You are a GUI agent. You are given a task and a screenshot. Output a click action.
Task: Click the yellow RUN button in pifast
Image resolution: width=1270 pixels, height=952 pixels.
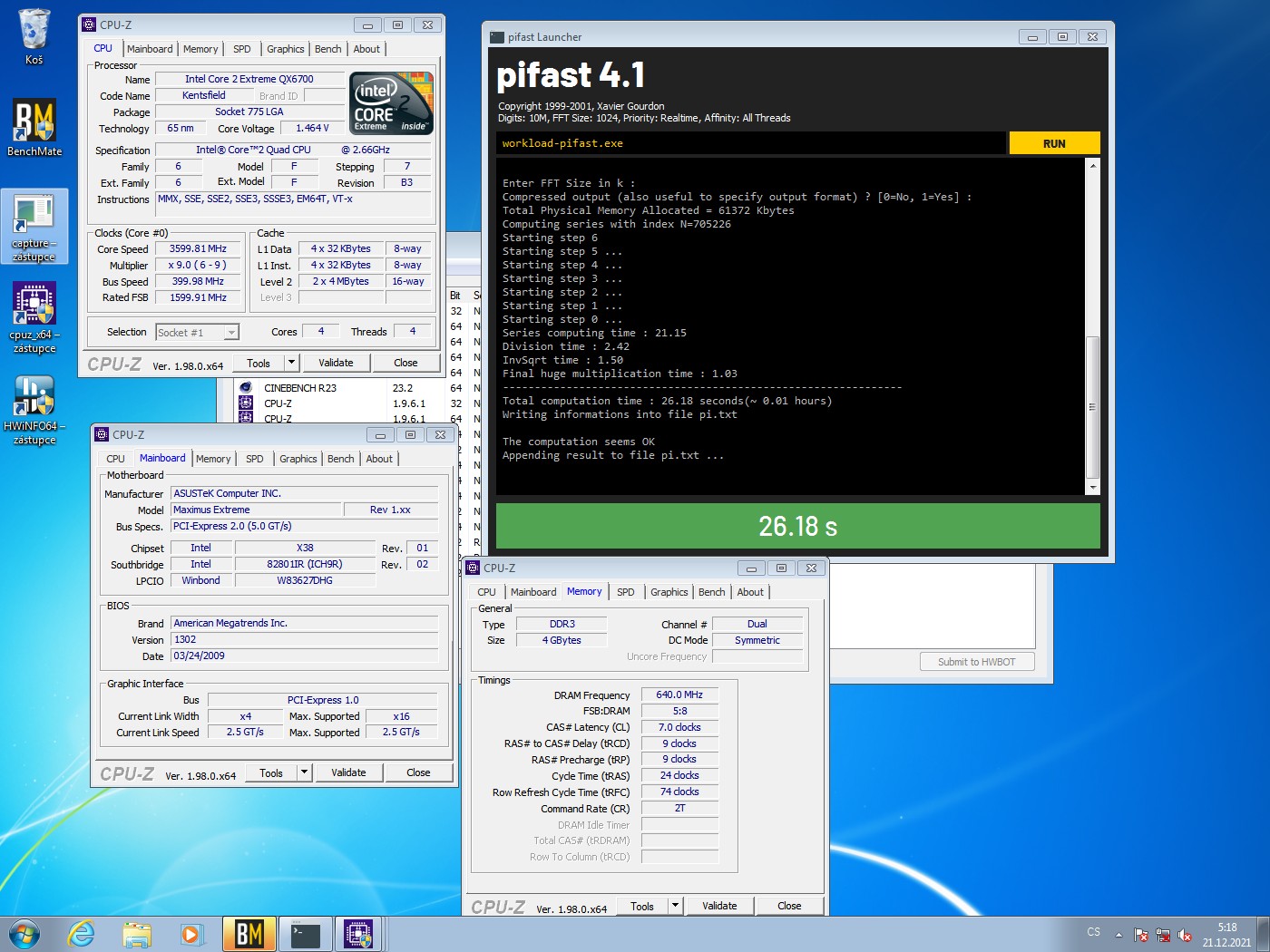tap(1054, 143)
